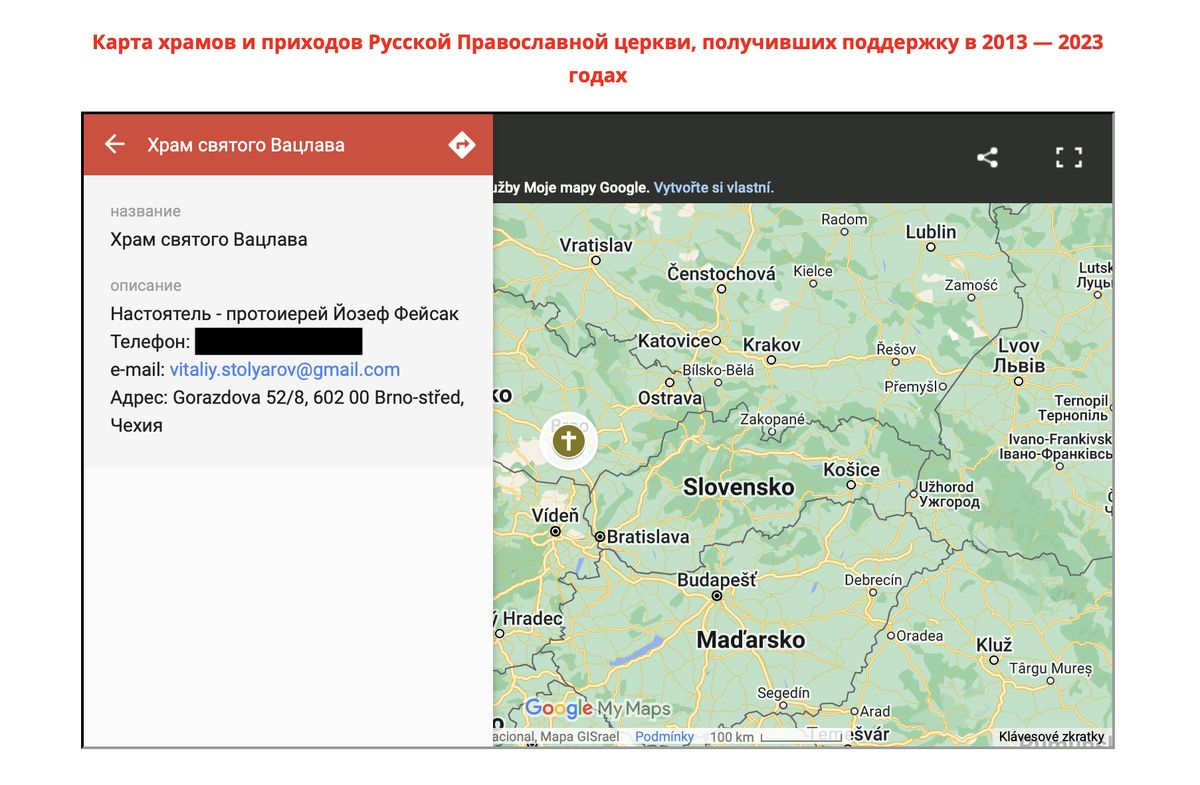
Task: Click the Ostrava city label
Action: coord(670,398)
